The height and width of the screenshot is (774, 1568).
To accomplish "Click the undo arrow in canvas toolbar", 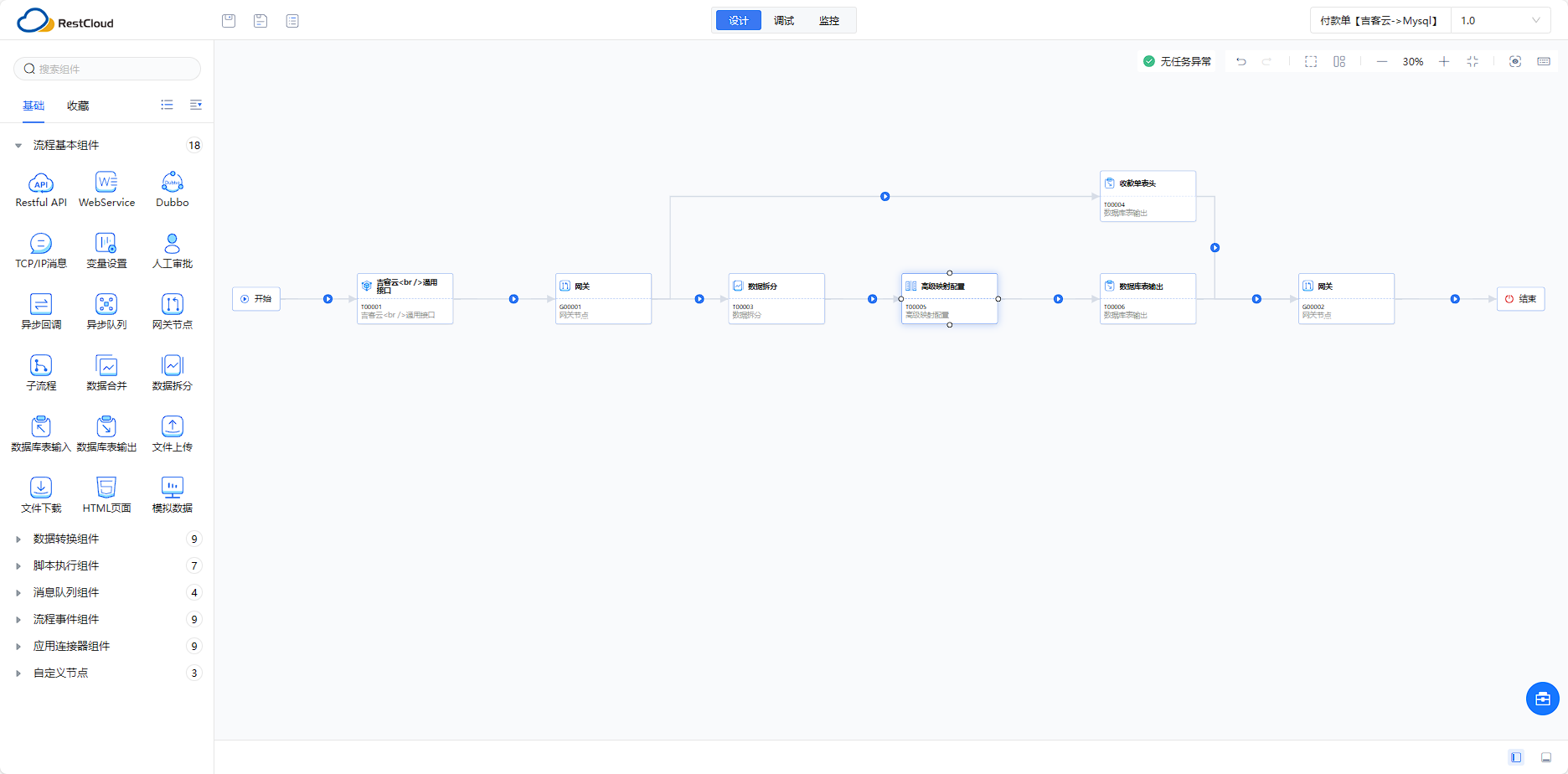I will pos(1241,61).
